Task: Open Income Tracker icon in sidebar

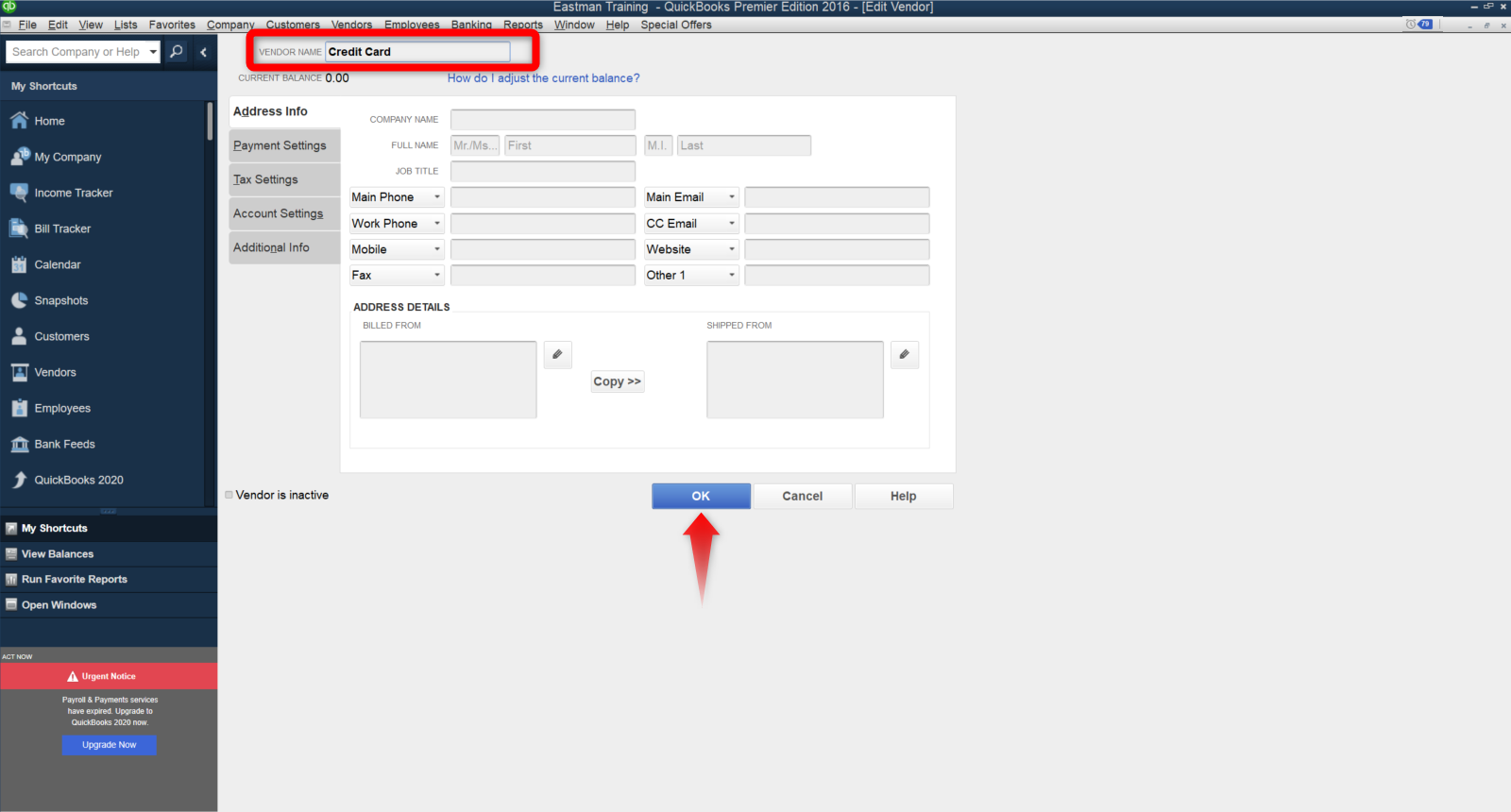Action: (x=19, y=193)
